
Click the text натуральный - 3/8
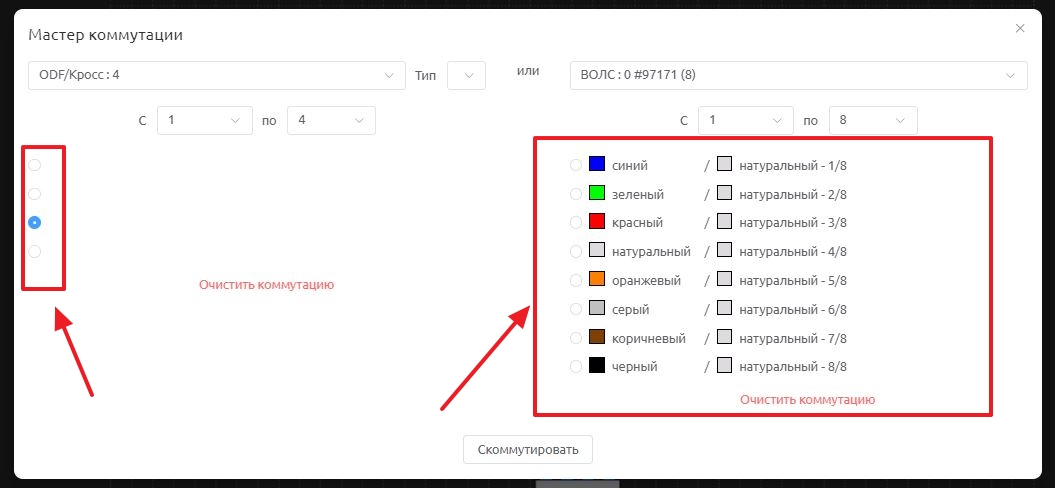[793, 223]
